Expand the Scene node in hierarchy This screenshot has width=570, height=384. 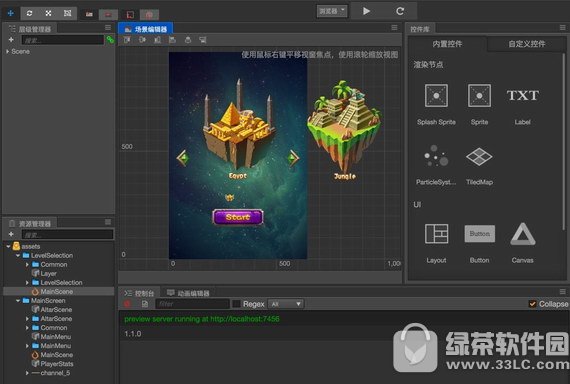(x=7, y=52)
